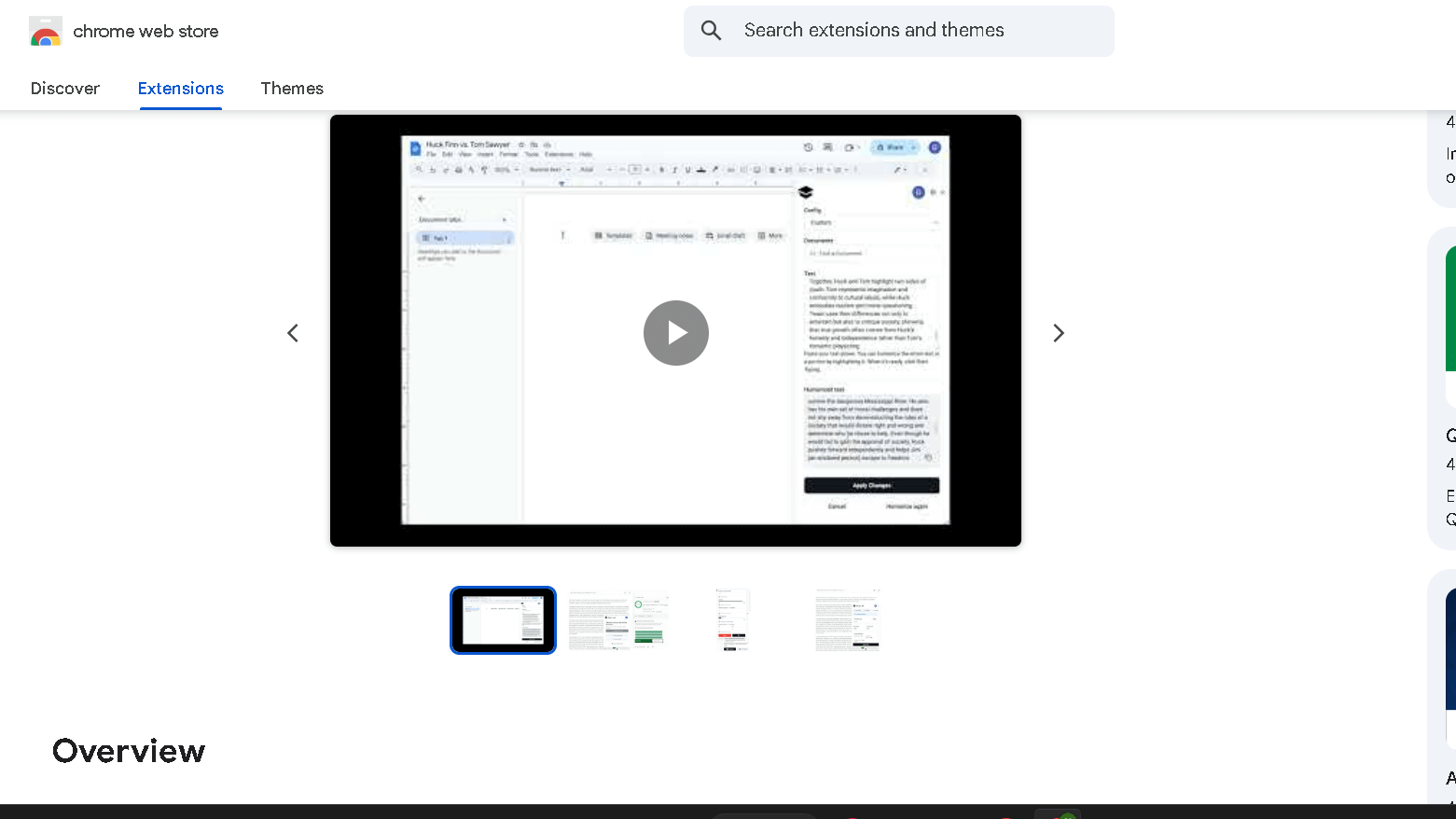Go to the previous slide using left arrow

coord(293,333)
